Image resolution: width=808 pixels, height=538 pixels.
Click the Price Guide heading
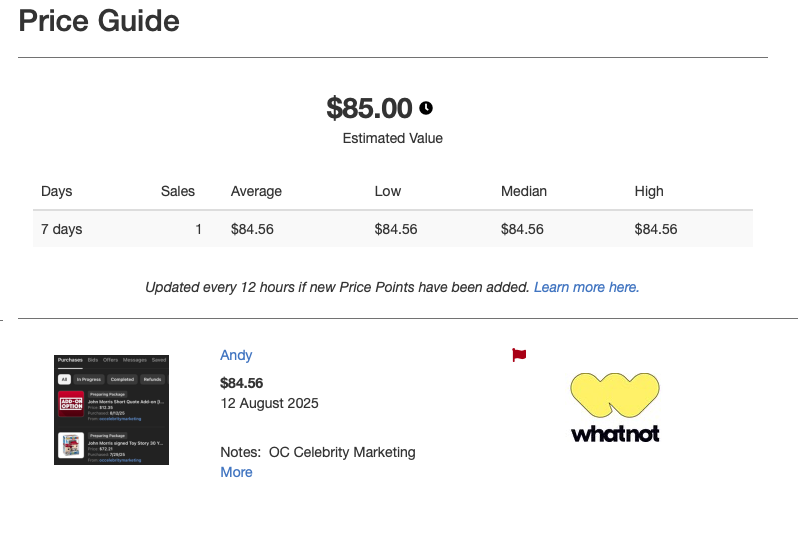pyautogui.click(x=99, y=21)
